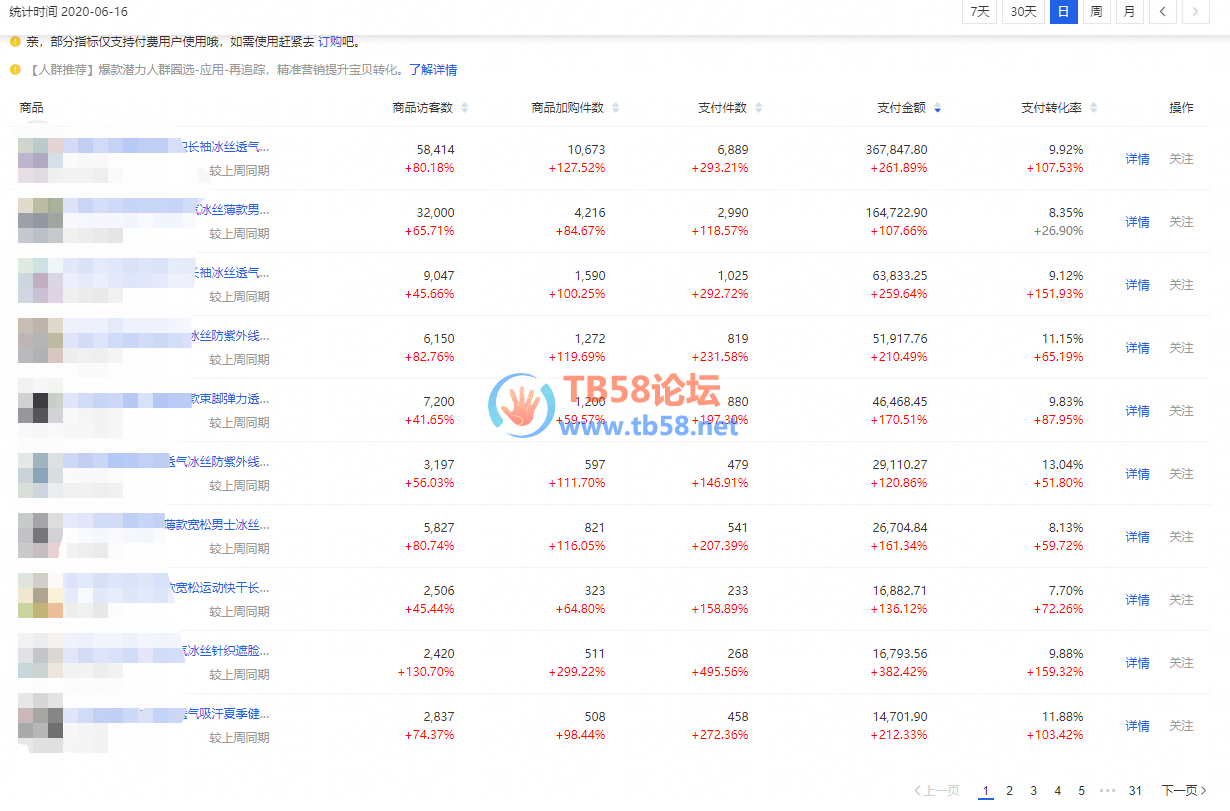Sort by 支付件数 column arrows
This screenshot has height=811, width=1230.
pos(758,108)
